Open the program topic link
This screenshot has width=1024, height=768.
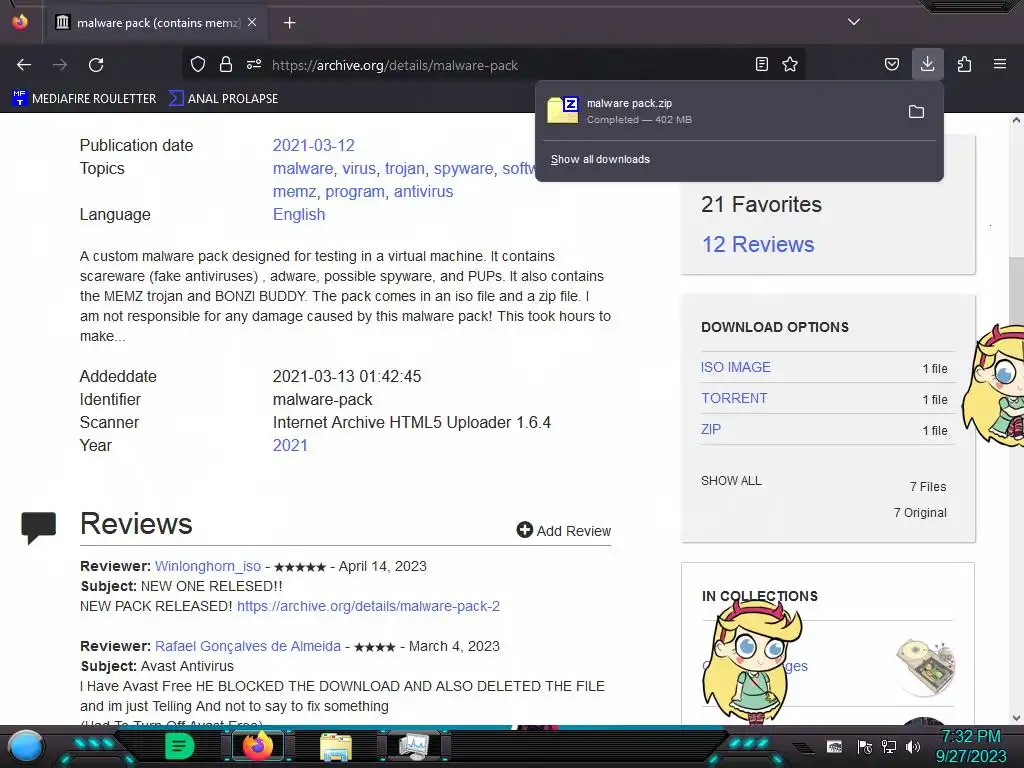pyautogui.click(x=355, y=191)
